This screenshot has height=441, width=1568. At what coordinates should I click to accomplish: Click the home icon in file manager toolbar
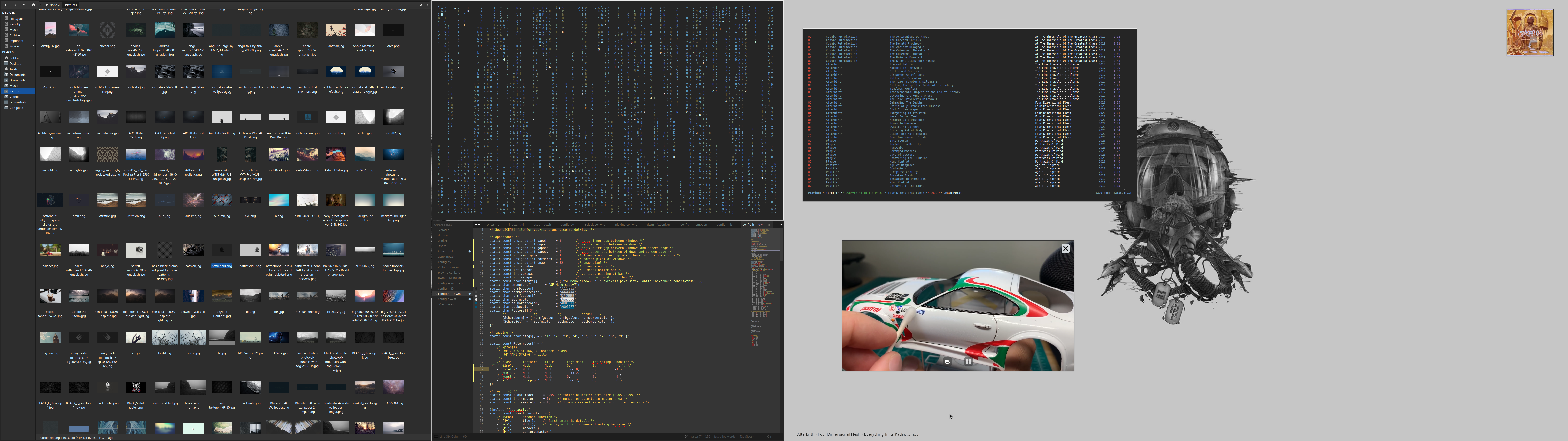pyautogui.click(x=33, y=5)
